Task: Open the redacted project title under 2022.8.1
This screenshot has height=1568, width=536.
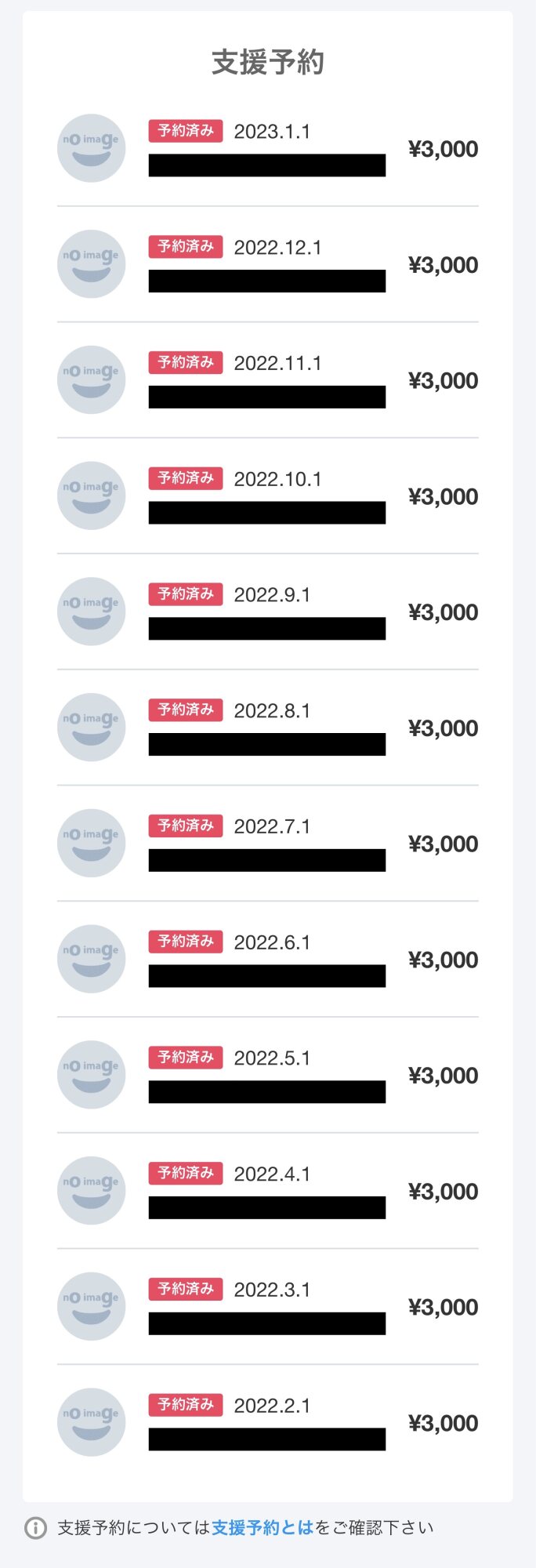Action: 267,744
